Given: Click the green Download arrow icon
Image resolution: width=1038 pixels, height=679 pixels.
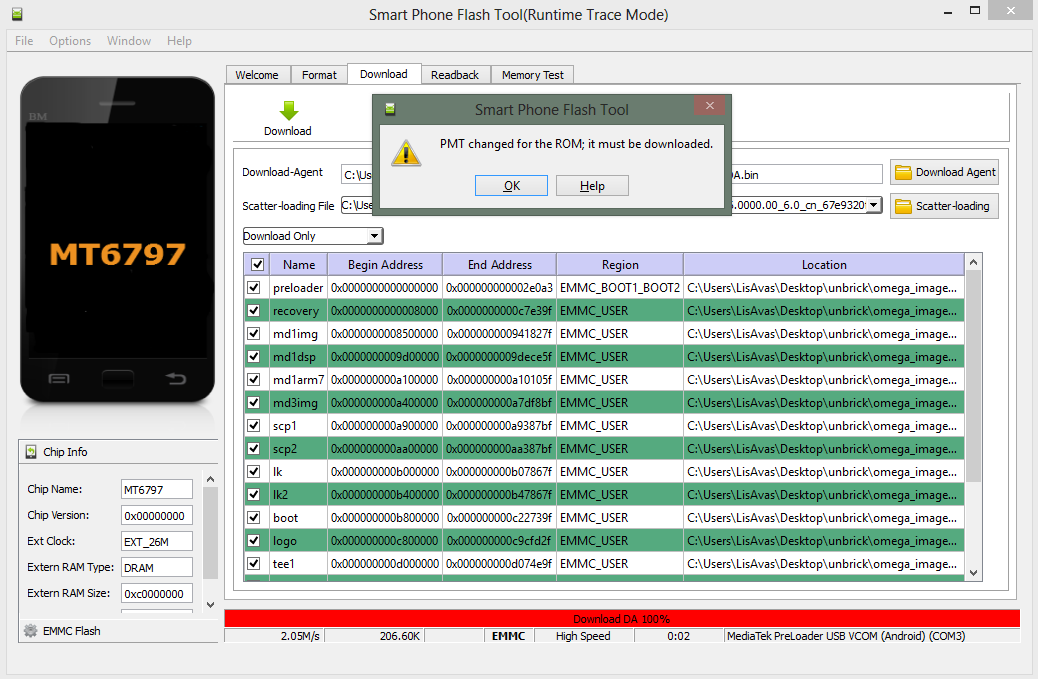Looking at the screenshot, I should pyautogui.click(x=288, y=111).
